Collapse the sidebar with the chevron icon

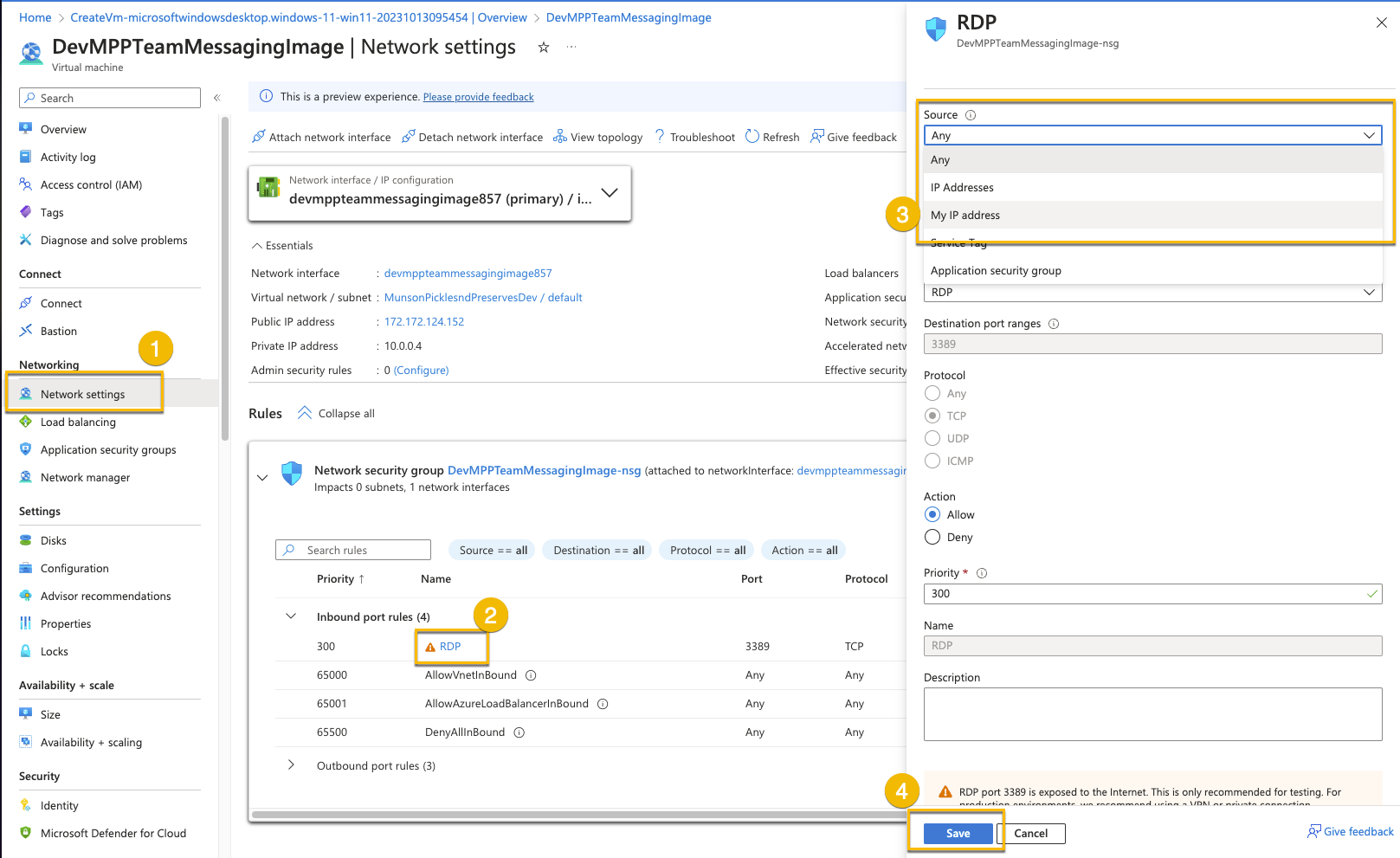[217, 98]
